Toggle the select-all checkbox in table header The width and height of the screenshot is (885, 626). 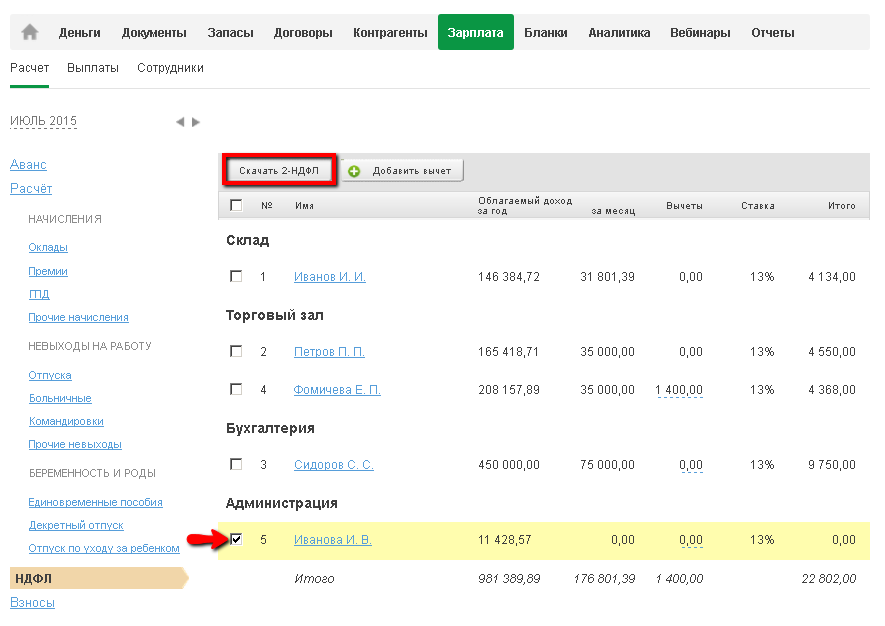[236, 205]
